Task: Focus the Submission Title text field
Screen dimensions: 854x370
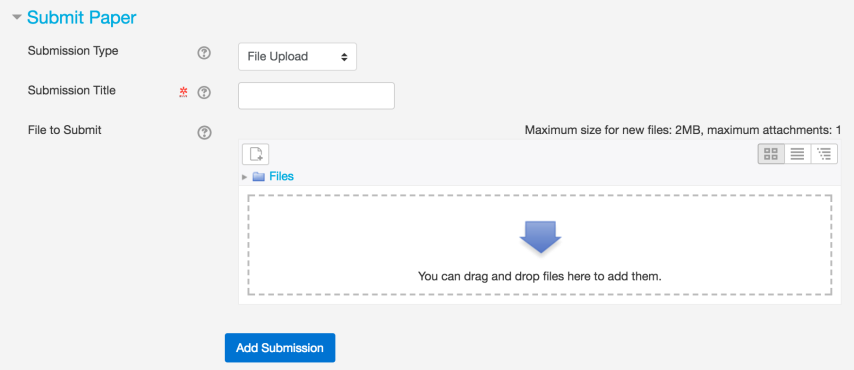Action: coord(316,96)
